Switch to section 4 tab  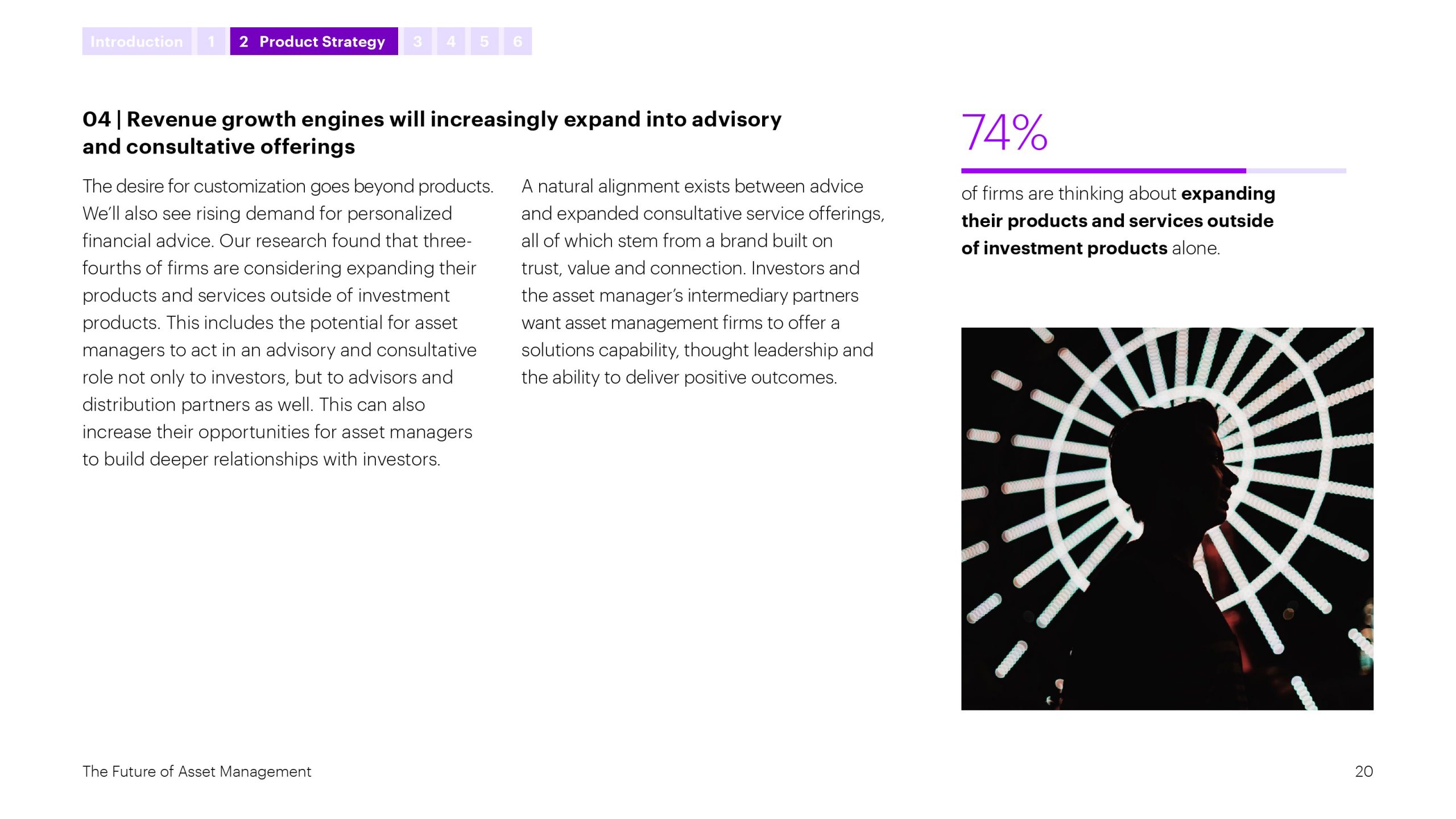tap(451, 42)
